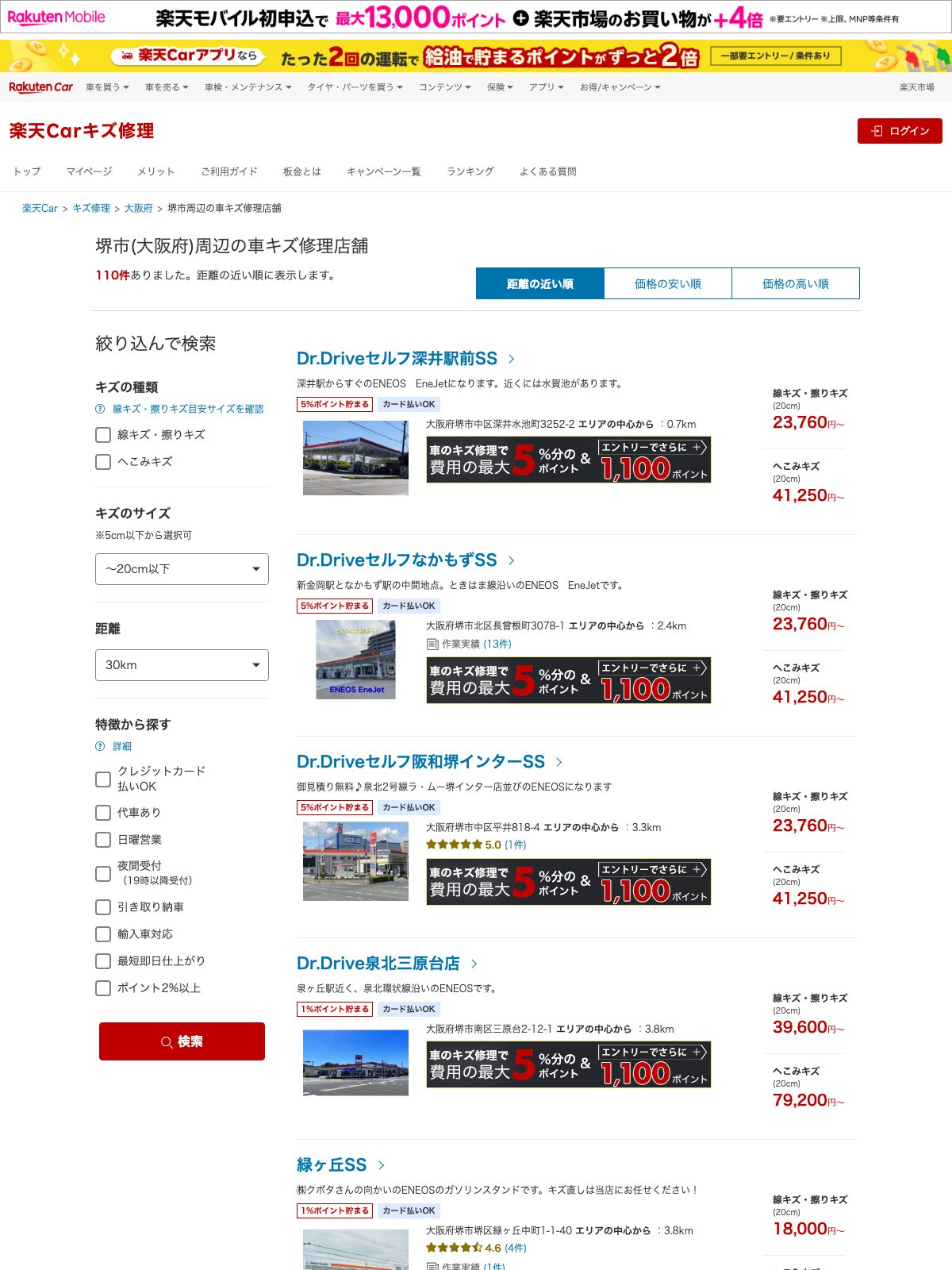Enable 引き取り納車 filter
This screenshot has height=1270, width=952.
103,907
